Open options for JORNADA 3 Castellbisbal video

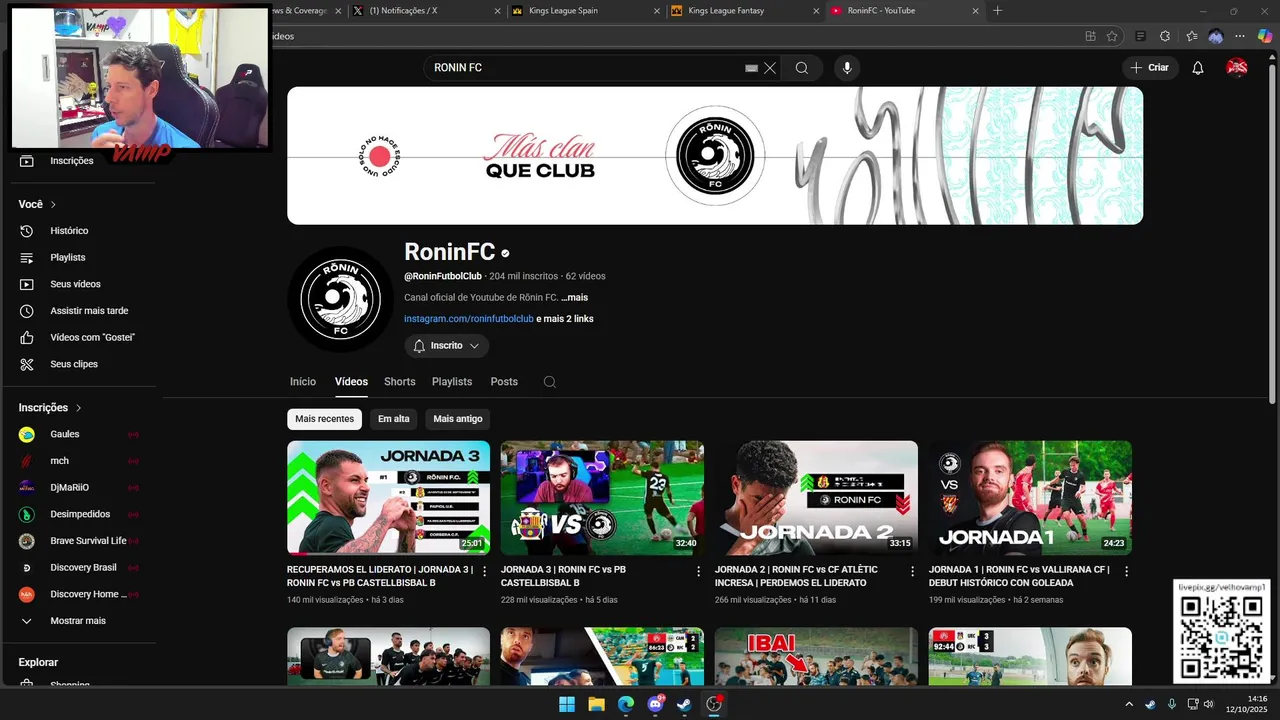click(x=699, y=571)
